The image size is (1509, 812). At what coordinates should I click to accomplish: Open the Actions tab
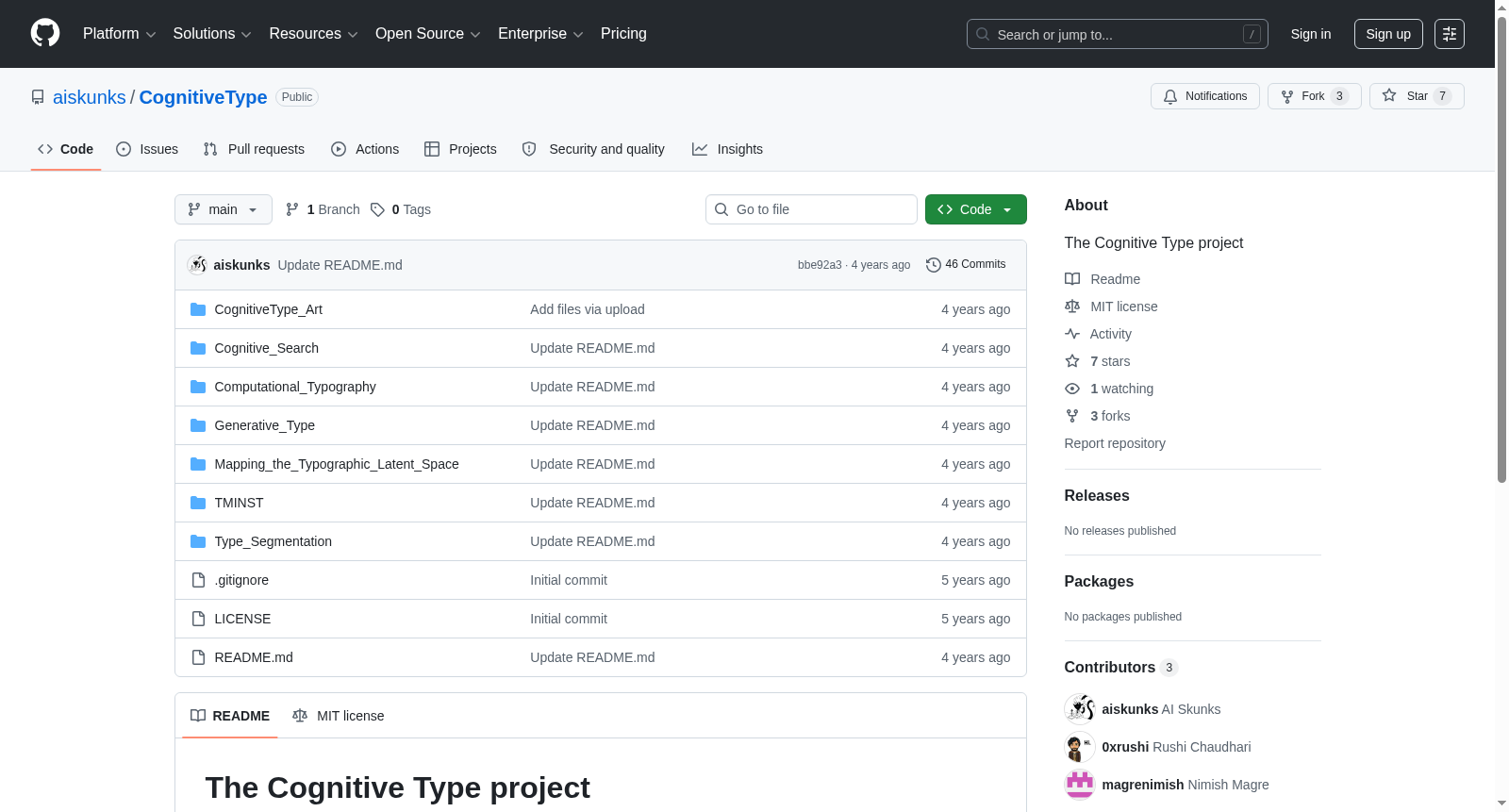click(365, 149)
